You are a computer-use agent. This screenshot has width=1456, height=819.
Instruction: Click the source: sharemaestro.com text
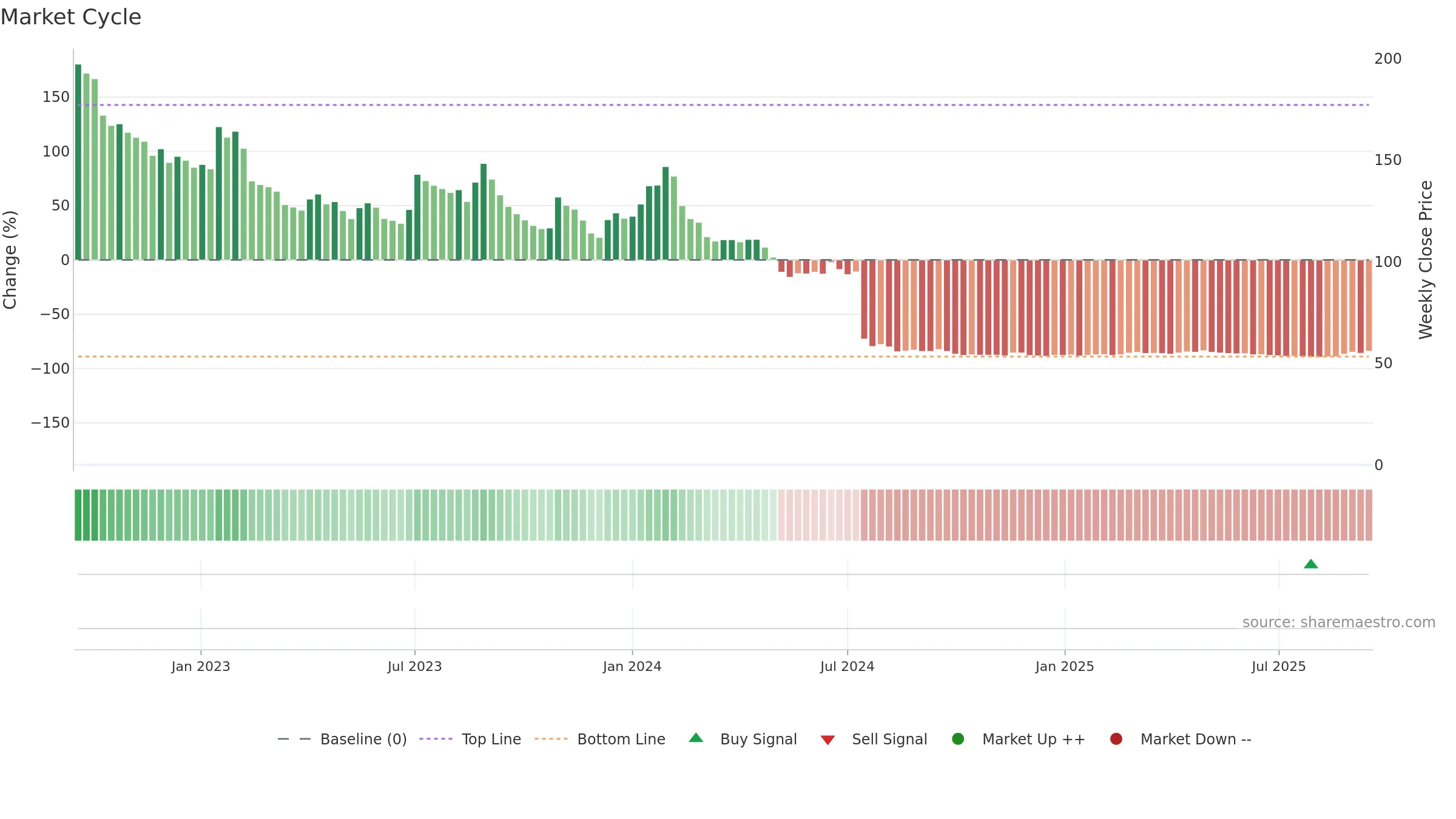pos(1338,622)
